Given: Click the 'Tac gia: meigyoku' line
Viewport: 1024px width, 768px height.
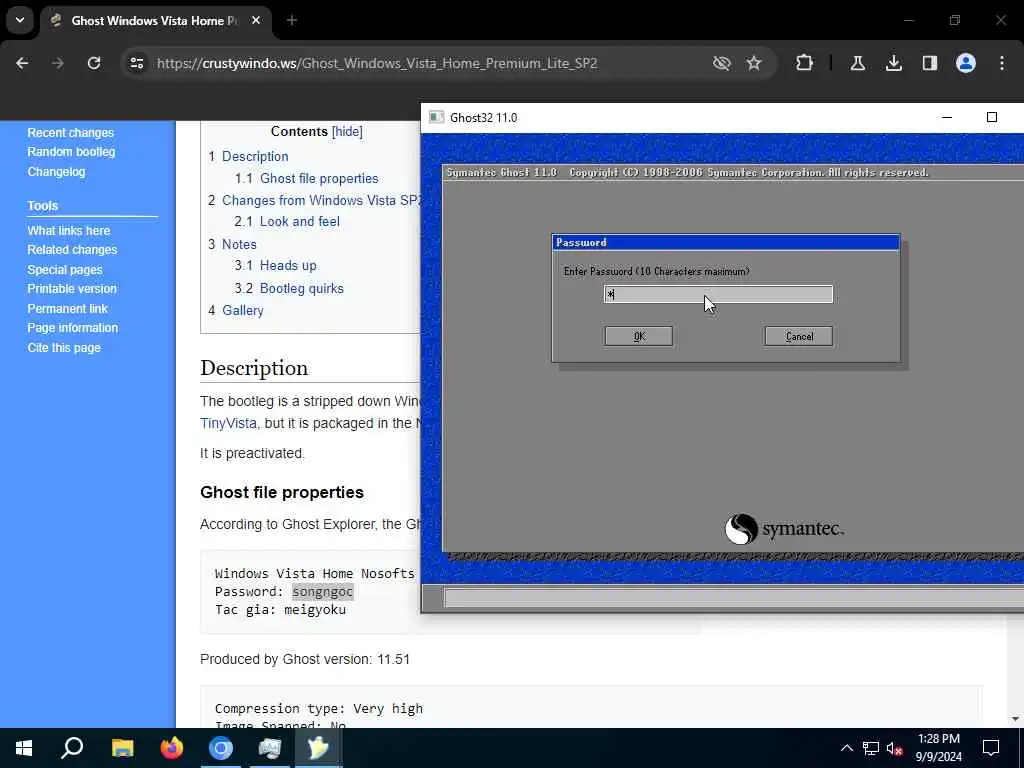Looking at the screenshot, I should [280, 610].
